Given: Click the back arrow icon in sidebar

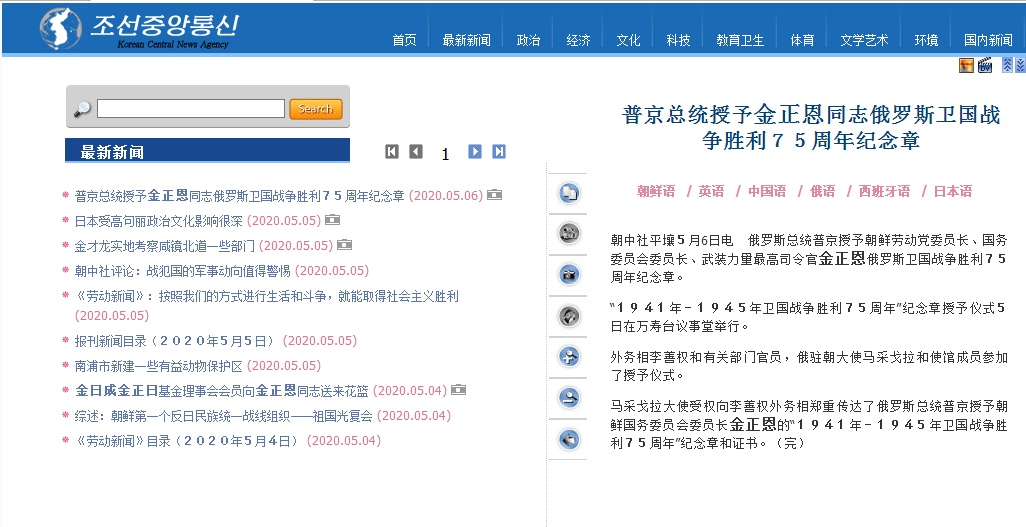Looking at the screenshot, I should coord(569,439).
